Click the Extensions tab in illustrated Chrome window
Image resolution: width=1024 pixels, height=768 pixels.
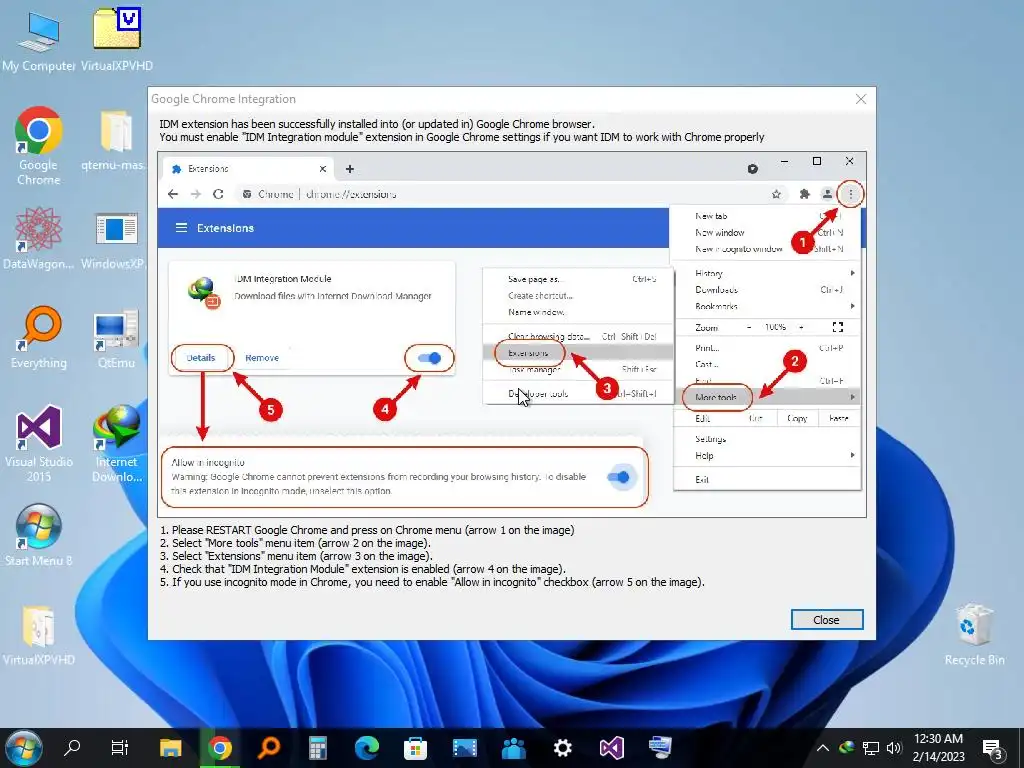click(x=248, y=169)
